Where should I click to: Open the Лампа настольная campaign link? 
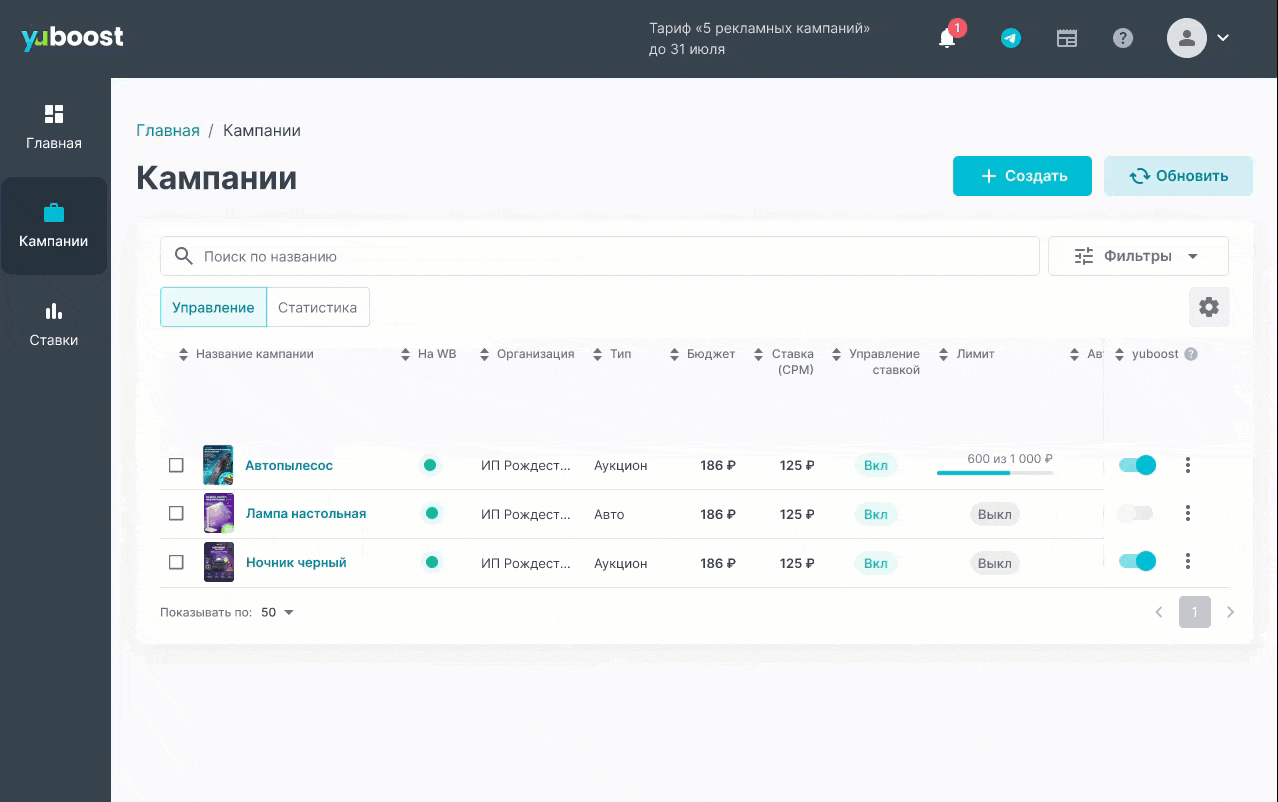[306, 513]
